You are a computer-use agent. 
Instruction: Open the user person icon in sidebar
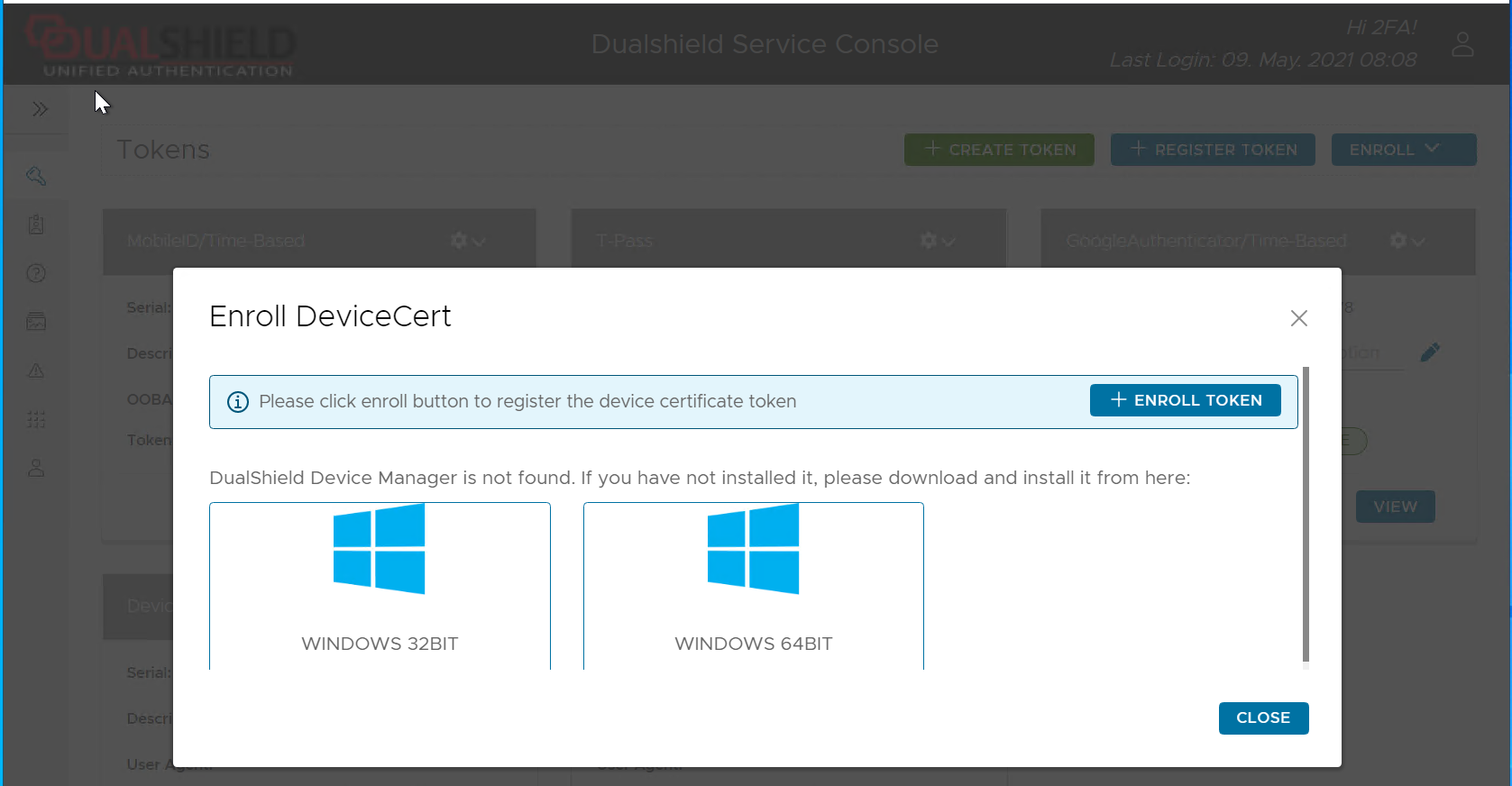[x=36, y=468]
